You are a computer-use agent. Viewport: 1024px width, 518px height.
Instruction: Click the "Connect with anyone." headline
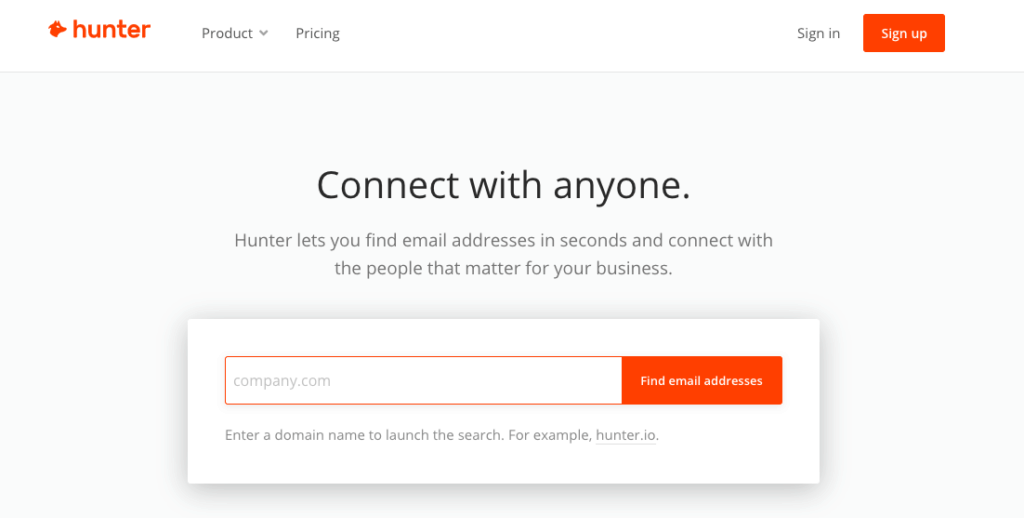(503, 185)
